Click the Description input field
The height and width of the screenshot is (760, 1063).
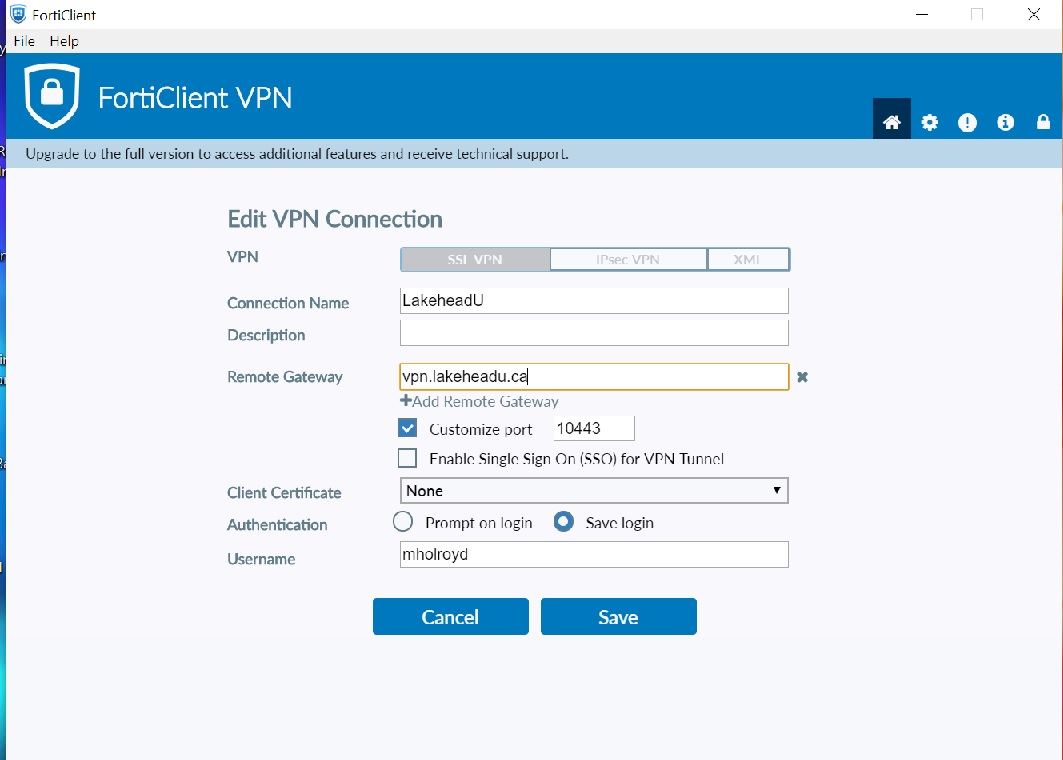point(594,333)
